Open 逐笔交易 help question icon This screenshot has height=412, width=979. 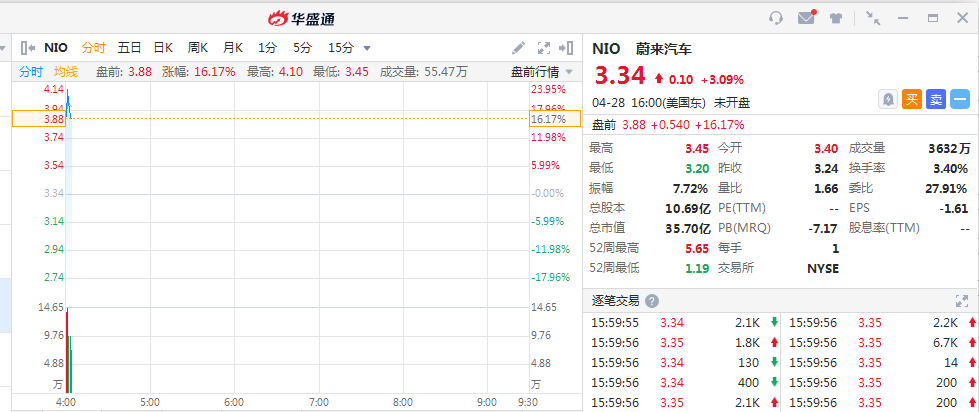pyautogui.click(x=652, y=301)
